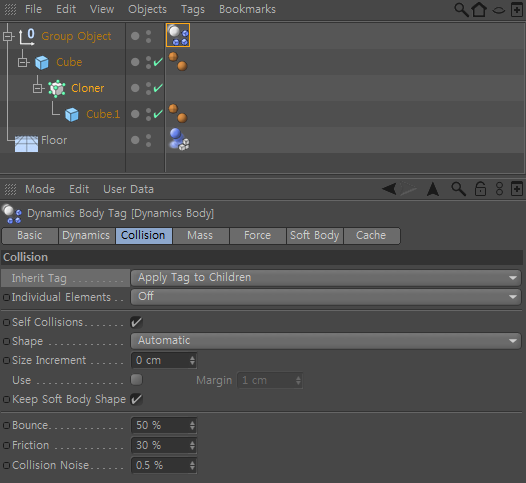Enable the Use checkbox
Viewport: 526px width, 483px height.
pyautogui.click(x=137, y=380)
